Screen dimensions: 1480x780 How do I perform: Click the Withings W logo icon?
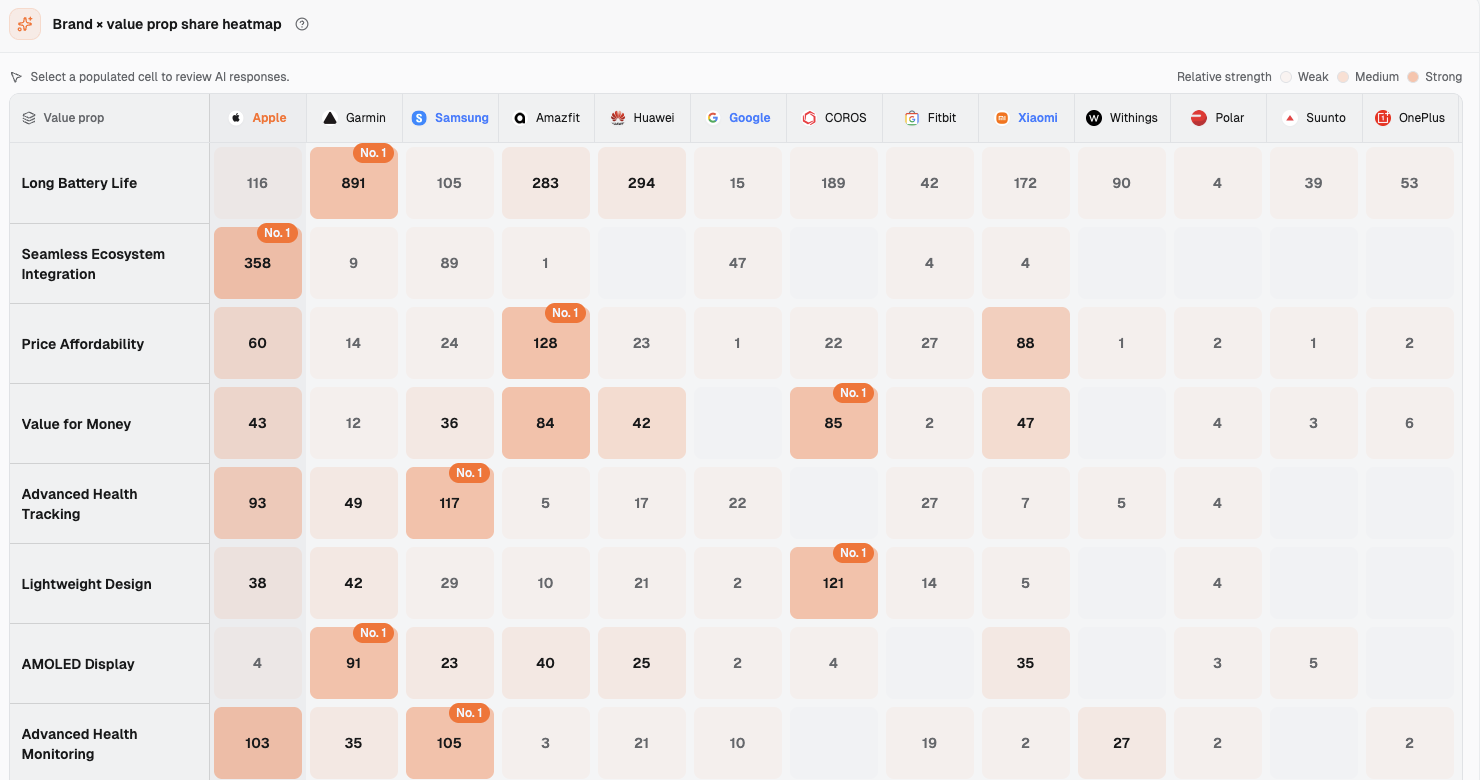[1094, 118]
